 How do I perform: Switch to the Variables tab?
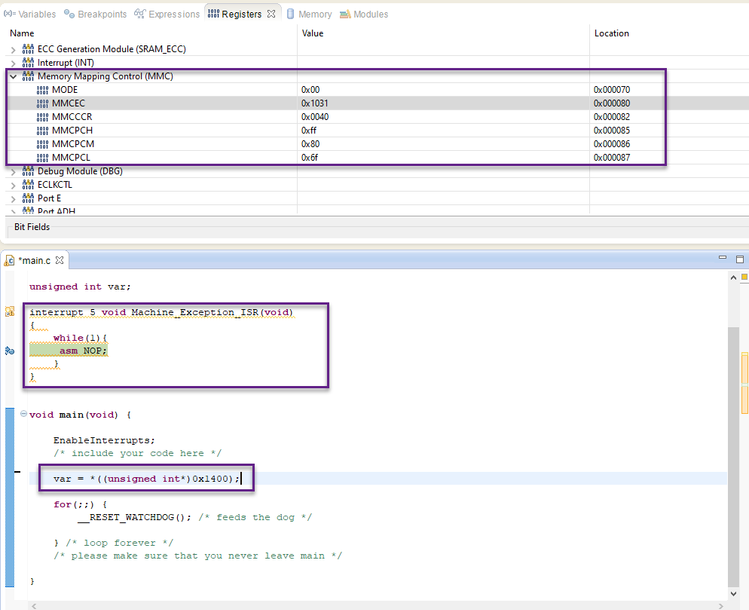click(30, 14)
